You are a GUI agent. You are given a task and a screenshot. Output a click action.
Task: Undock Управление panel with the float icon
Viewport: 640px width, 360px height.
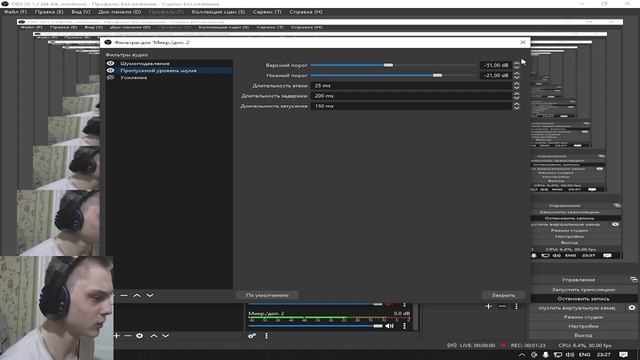coord(633,280)
